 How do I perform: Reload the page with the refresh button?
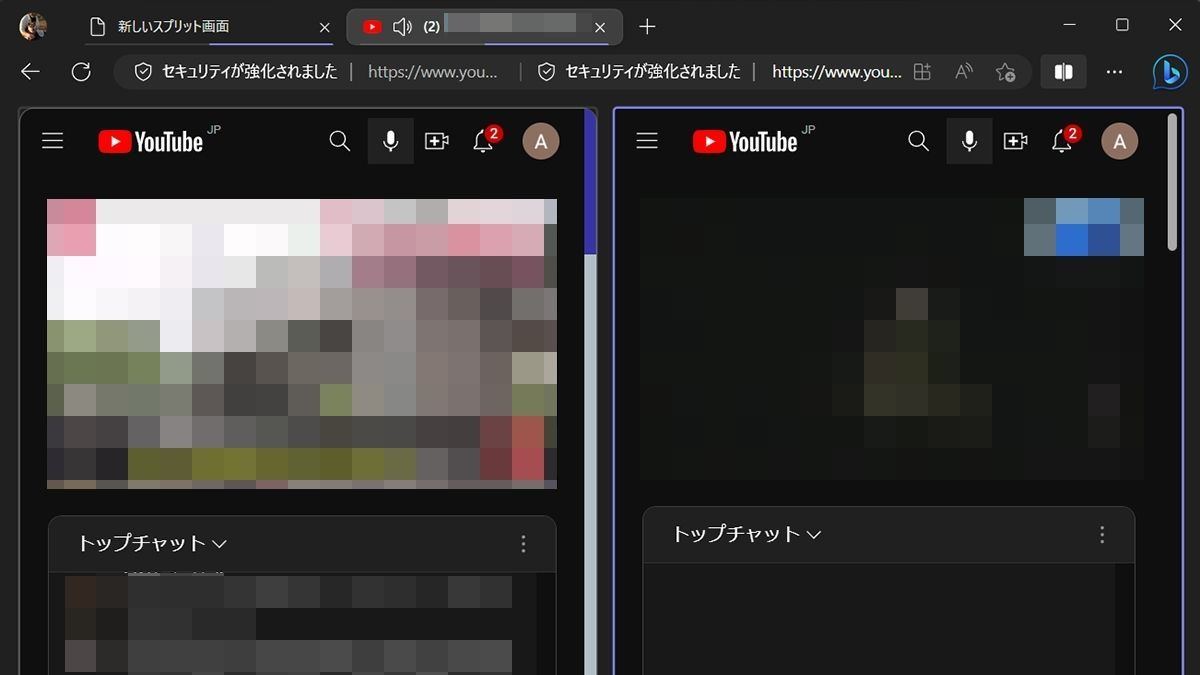click(81, 72)
